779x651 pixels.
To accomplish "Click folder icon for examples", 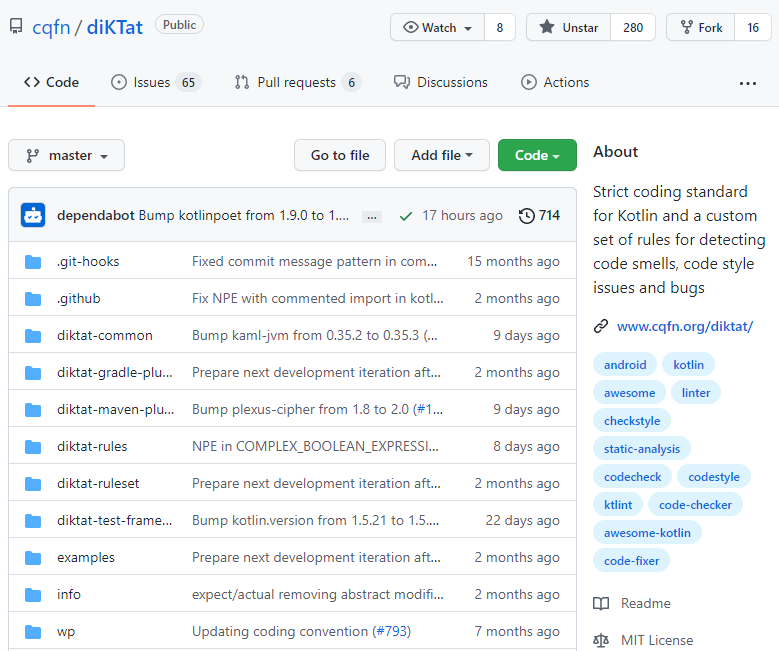I will click(x=33, y=558).
